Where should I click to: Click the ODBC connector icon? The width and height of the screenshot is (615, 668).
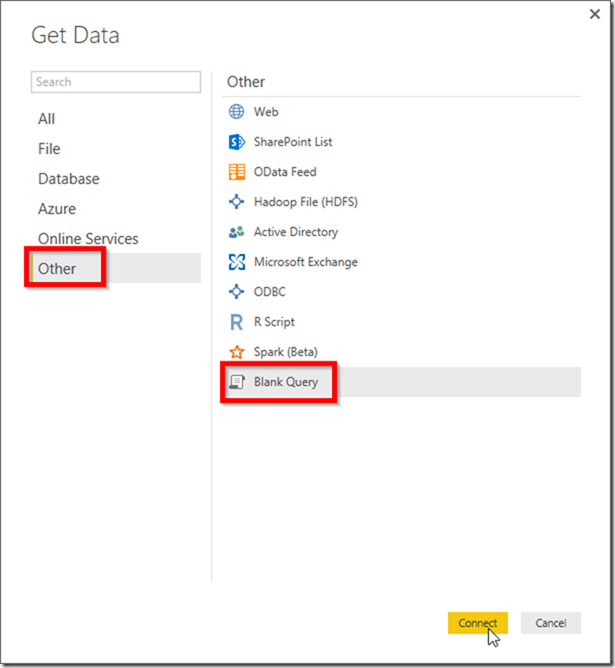(236, 291)
